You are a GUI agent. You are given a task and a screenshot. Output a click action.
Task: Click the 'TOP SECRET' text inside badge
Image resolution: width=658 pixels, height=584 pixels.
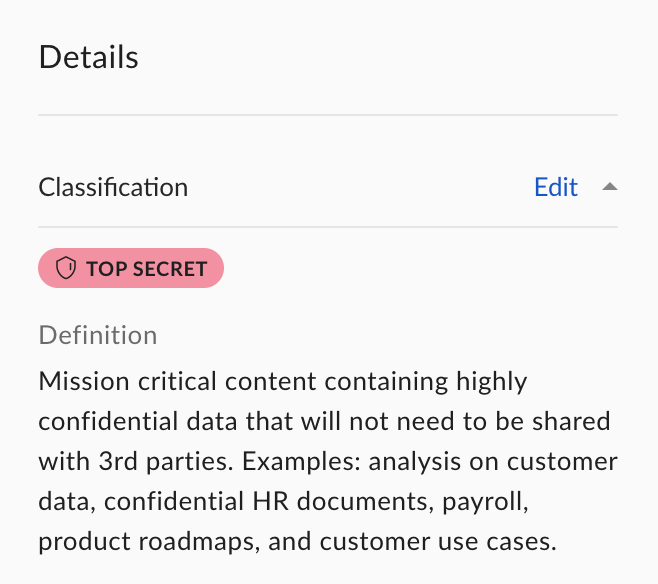pyautogui.click(x=147, y=269)
